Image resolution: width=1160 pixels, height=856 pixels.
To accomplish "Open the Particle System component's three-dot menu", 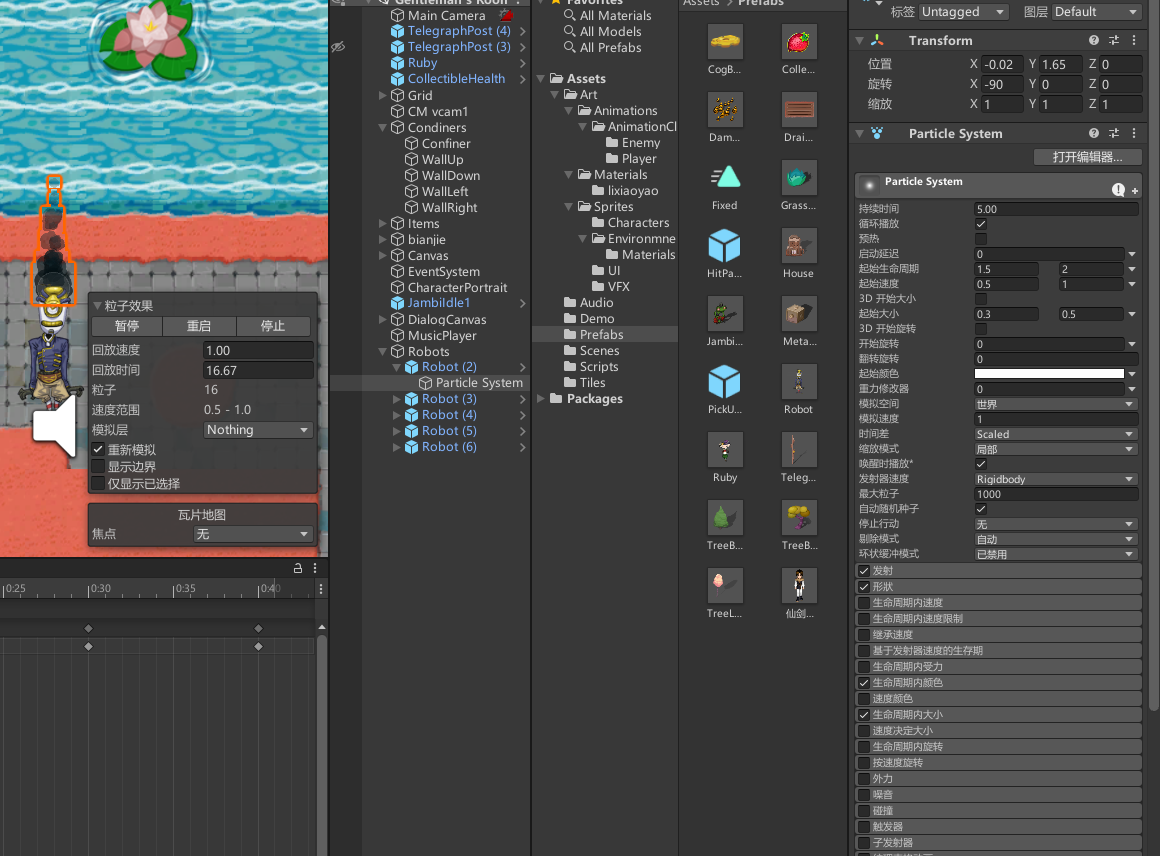I will 1133,133.
